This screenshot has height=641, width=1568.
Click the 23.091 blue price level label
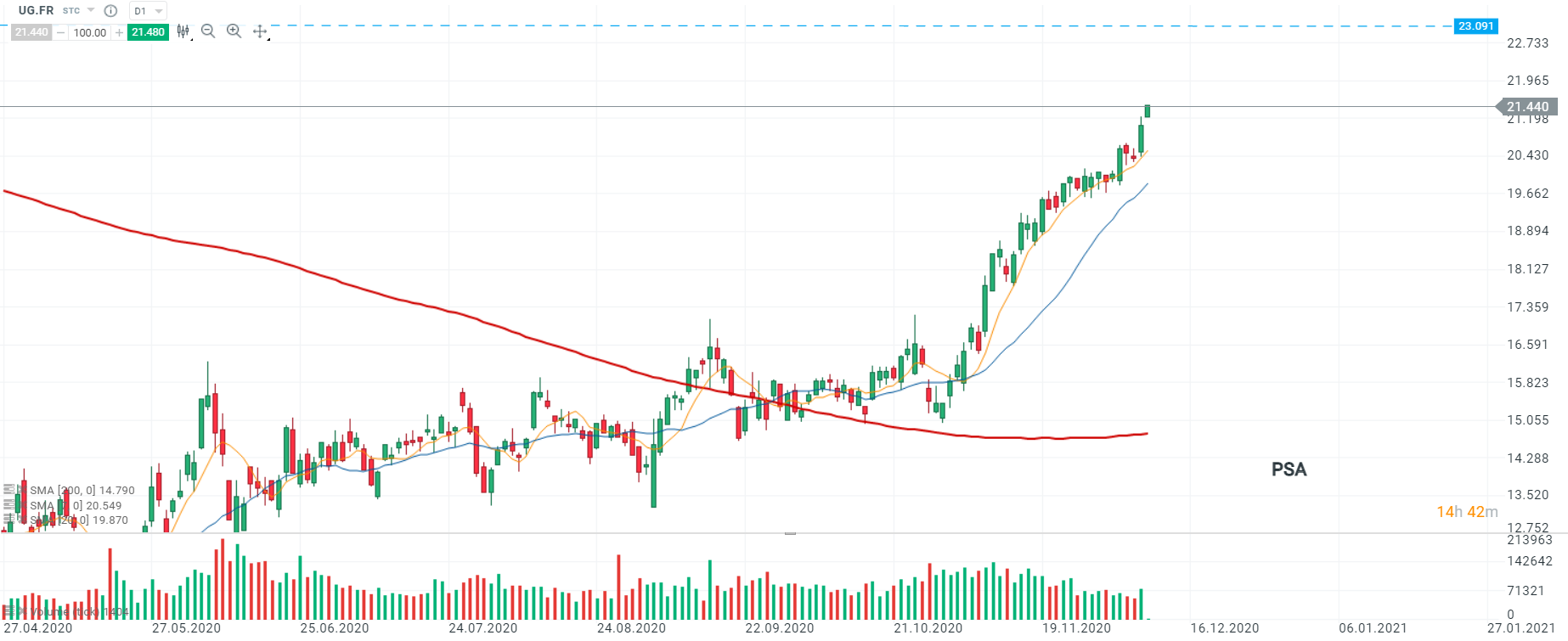[1475, 26]
